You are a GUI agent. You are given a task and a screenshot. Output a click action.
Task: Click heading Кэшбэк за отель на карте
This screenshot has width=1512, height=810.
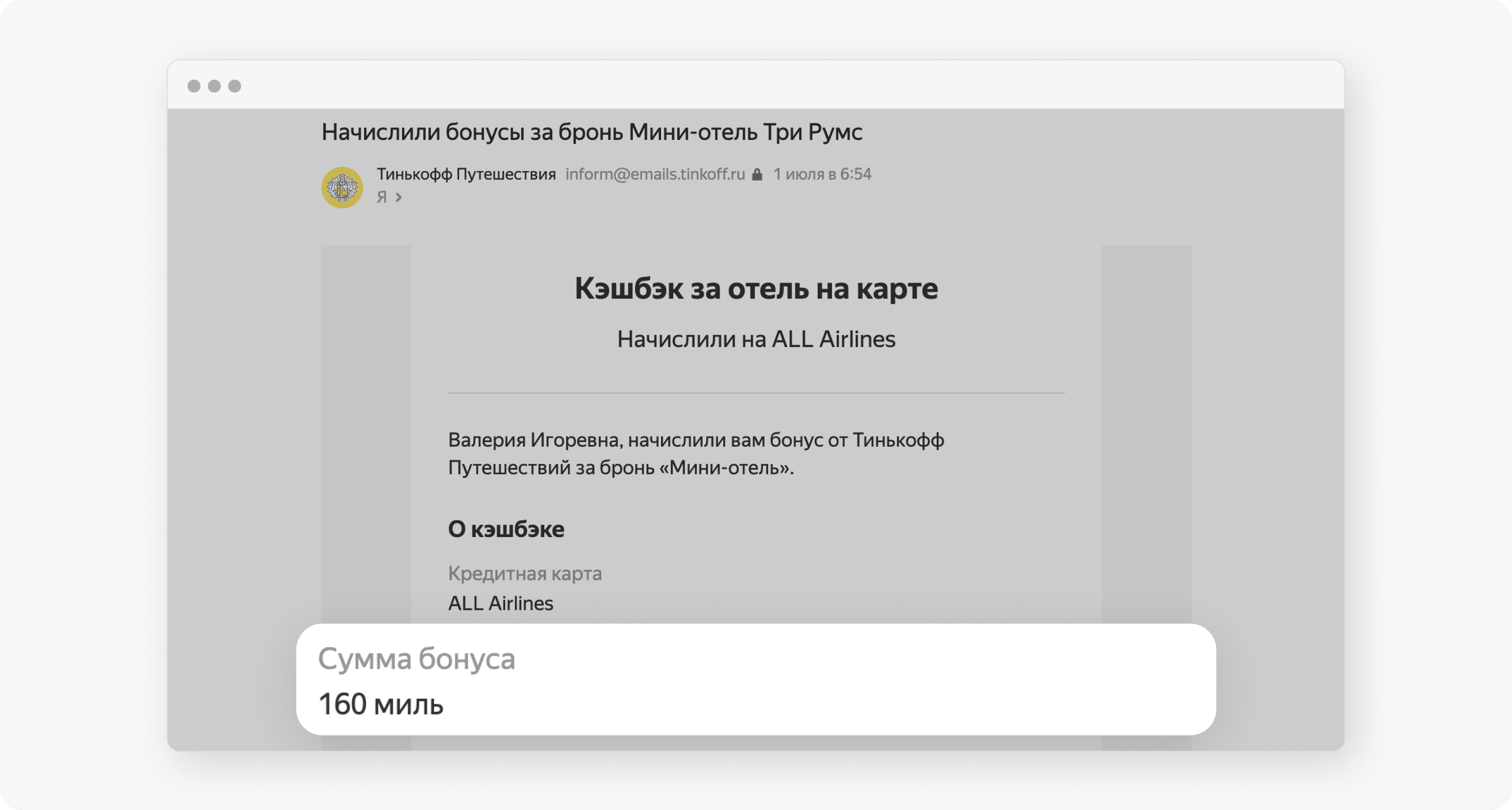coord(756,289)
